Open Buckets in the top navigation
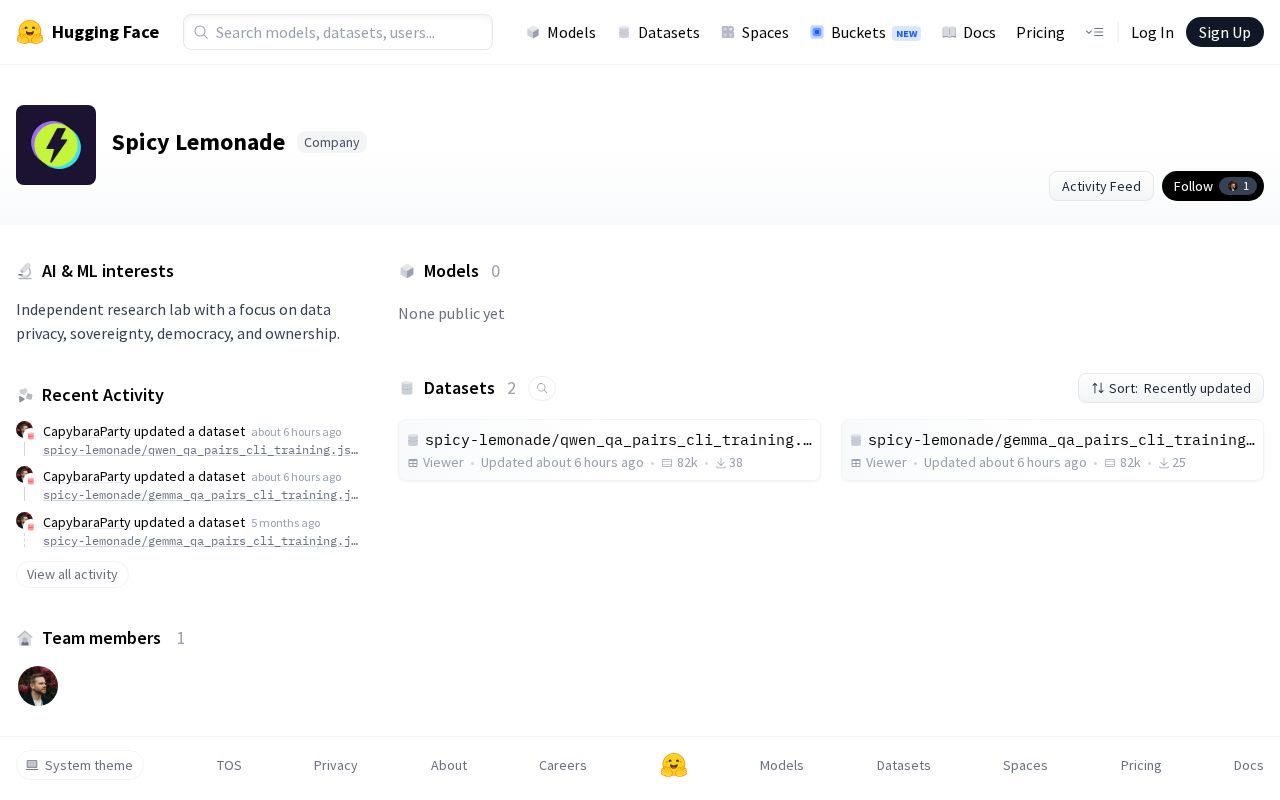Image resolution: width=1280 pixels, height=800 pixels. pyautogui.click(x=865, y=32)
